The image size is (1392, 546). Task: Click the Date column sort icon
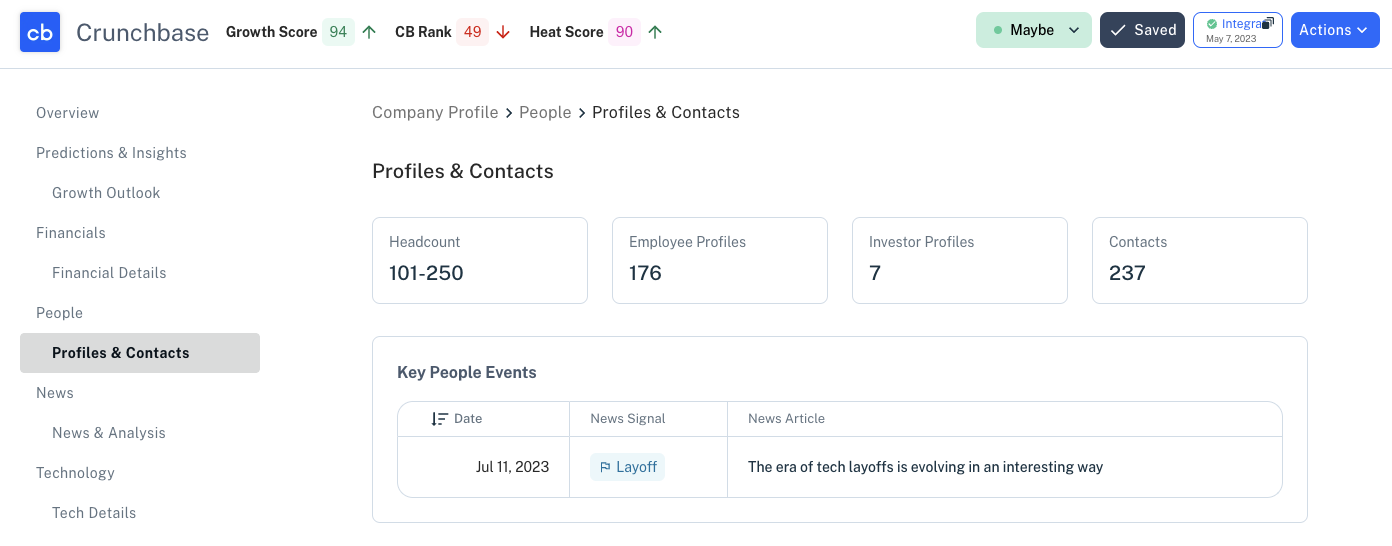(439, 419)
